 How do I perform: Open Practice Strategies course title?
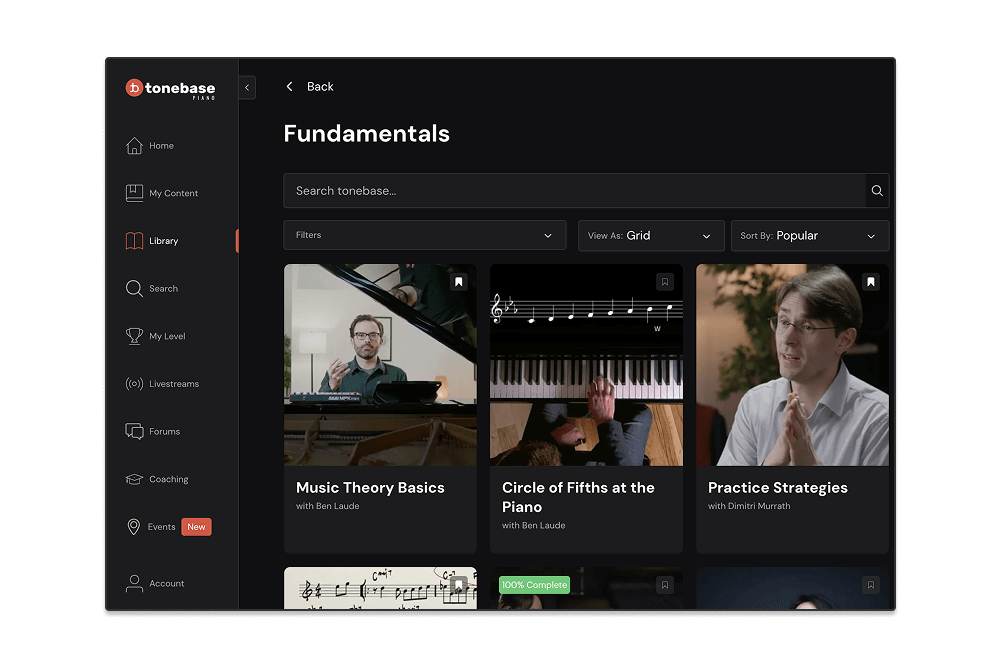(x=777, y=488)
